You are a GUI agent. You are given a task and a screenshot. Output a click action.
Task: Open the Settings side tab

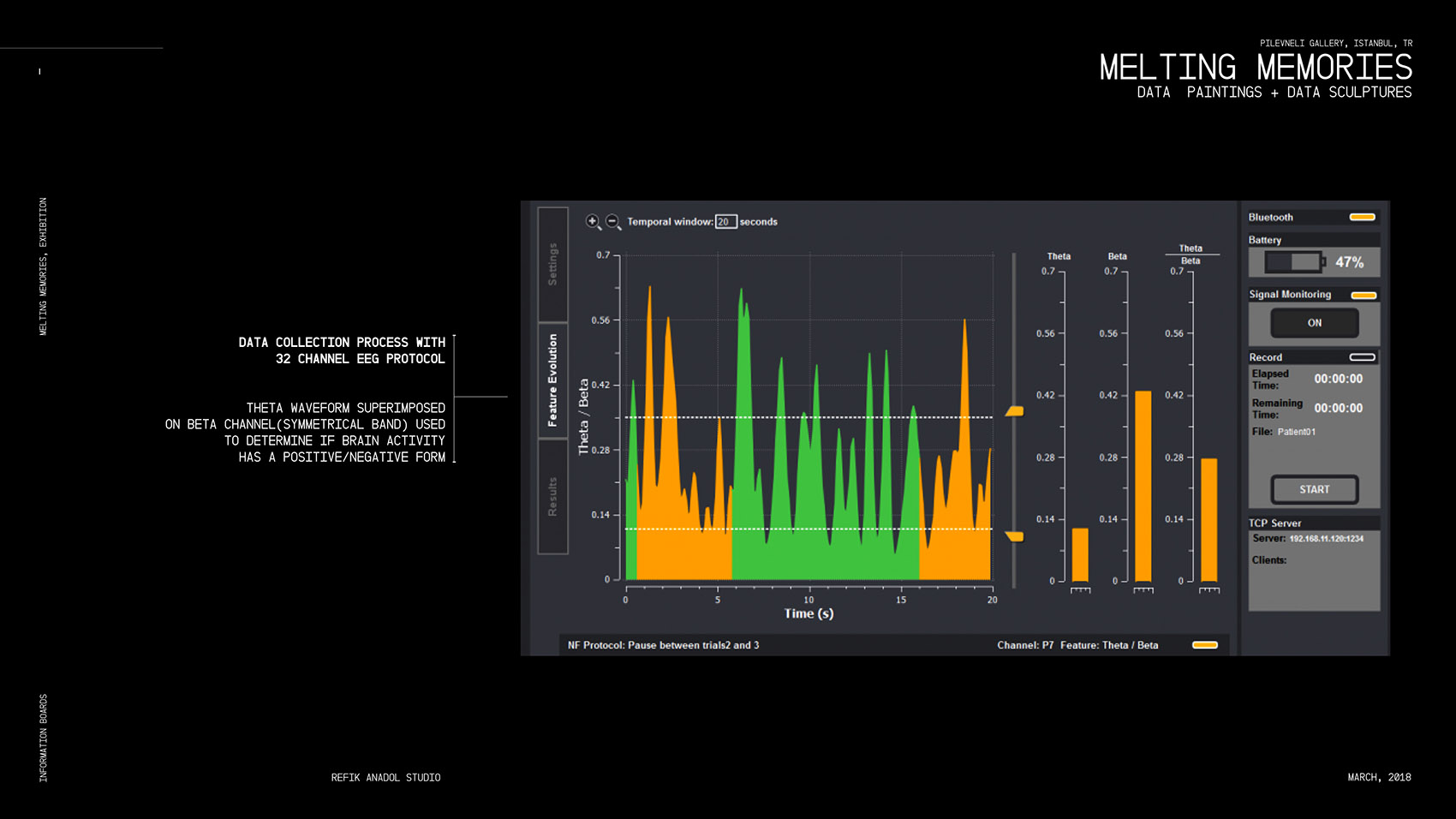(x=552, y=264)
